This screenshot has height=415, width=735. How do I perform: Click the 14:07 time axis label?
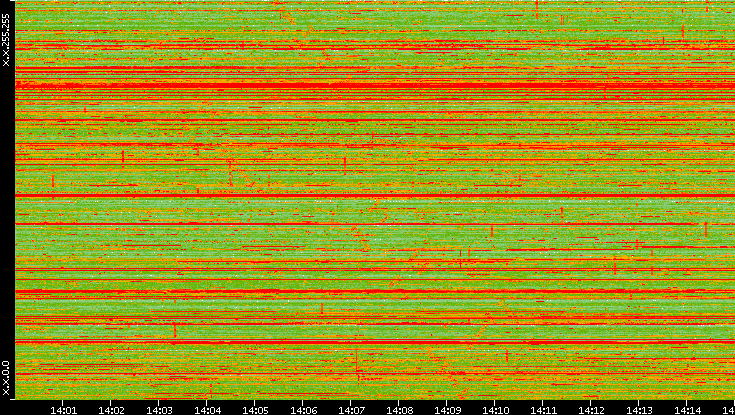(x=351, y=410)
